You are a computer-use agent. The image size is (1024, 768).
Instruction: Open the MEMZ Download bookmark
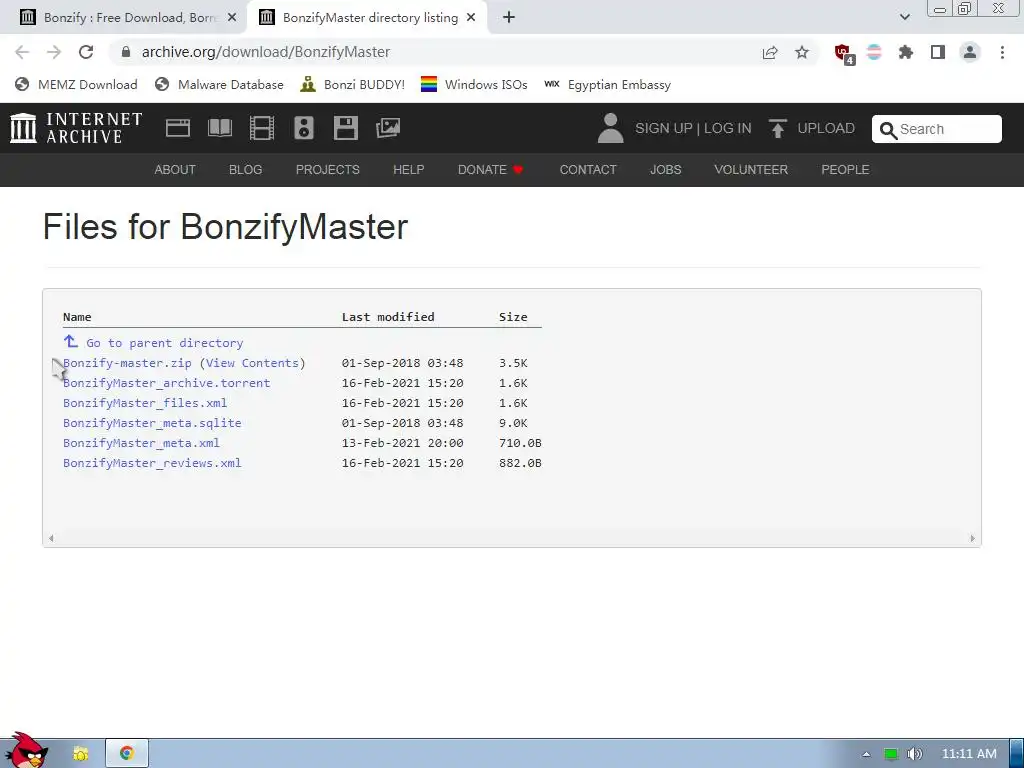(x=76, y=84)
